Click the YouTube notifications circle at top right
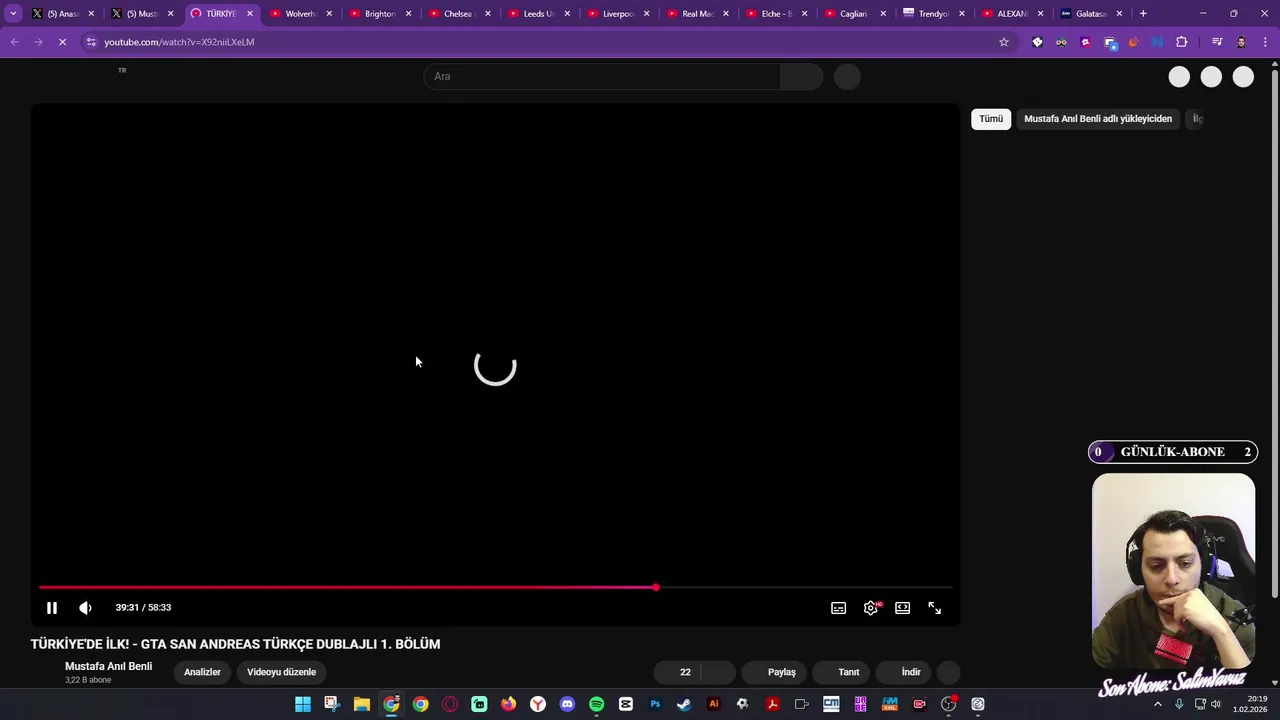 1211,77
